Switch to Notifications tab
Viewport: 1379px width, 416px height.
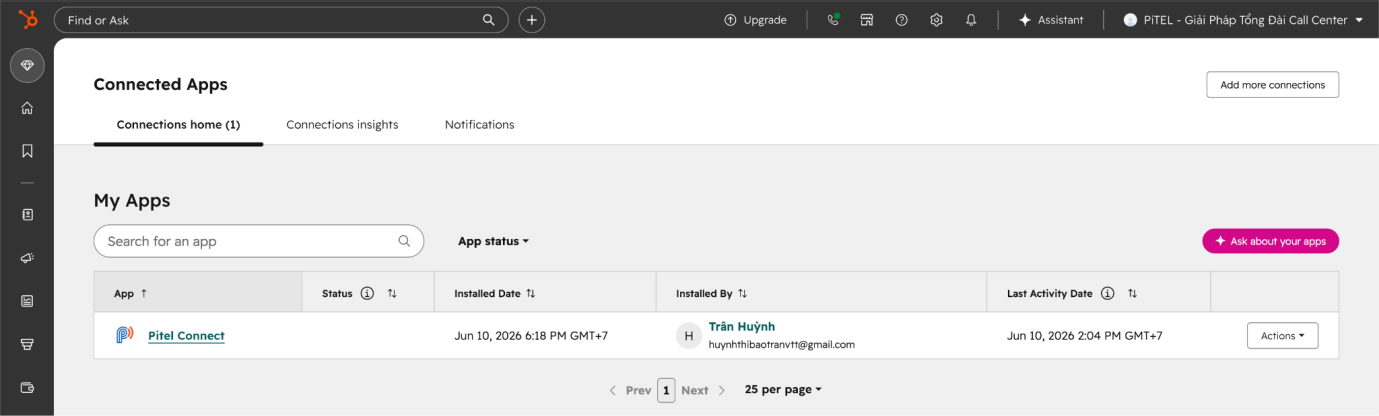pos(479,125)
